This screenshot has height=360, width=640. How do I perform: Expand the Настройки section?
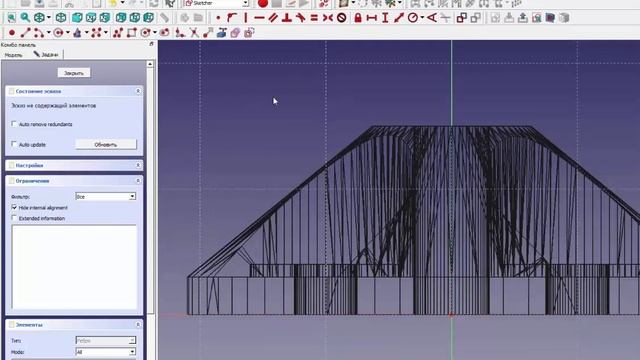(x=138, y=165)
